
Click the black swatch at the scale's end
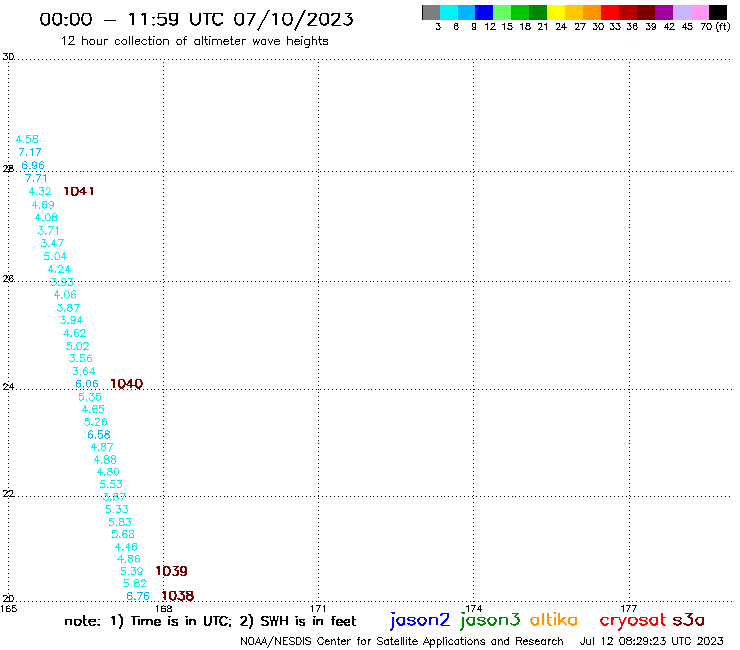tap(717, 12)
